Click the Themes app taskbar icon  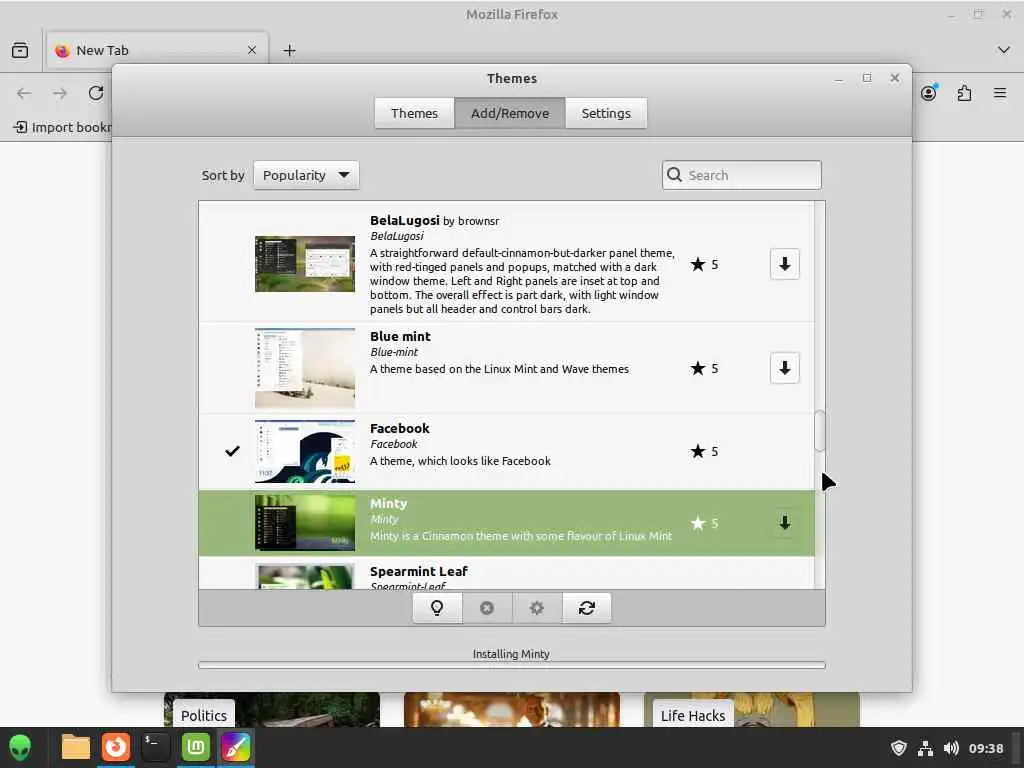coord(236,748)
